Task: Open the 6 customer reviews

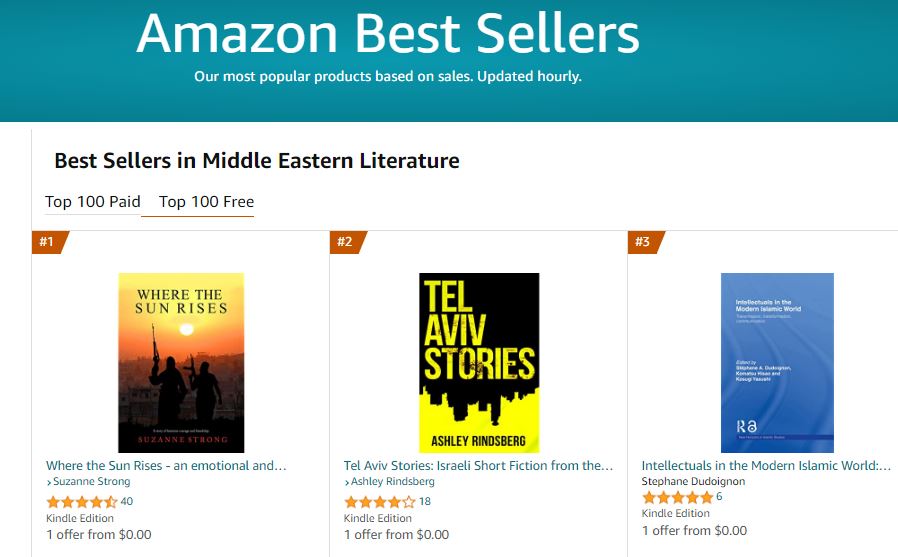Action: click(x=718, y=497)
